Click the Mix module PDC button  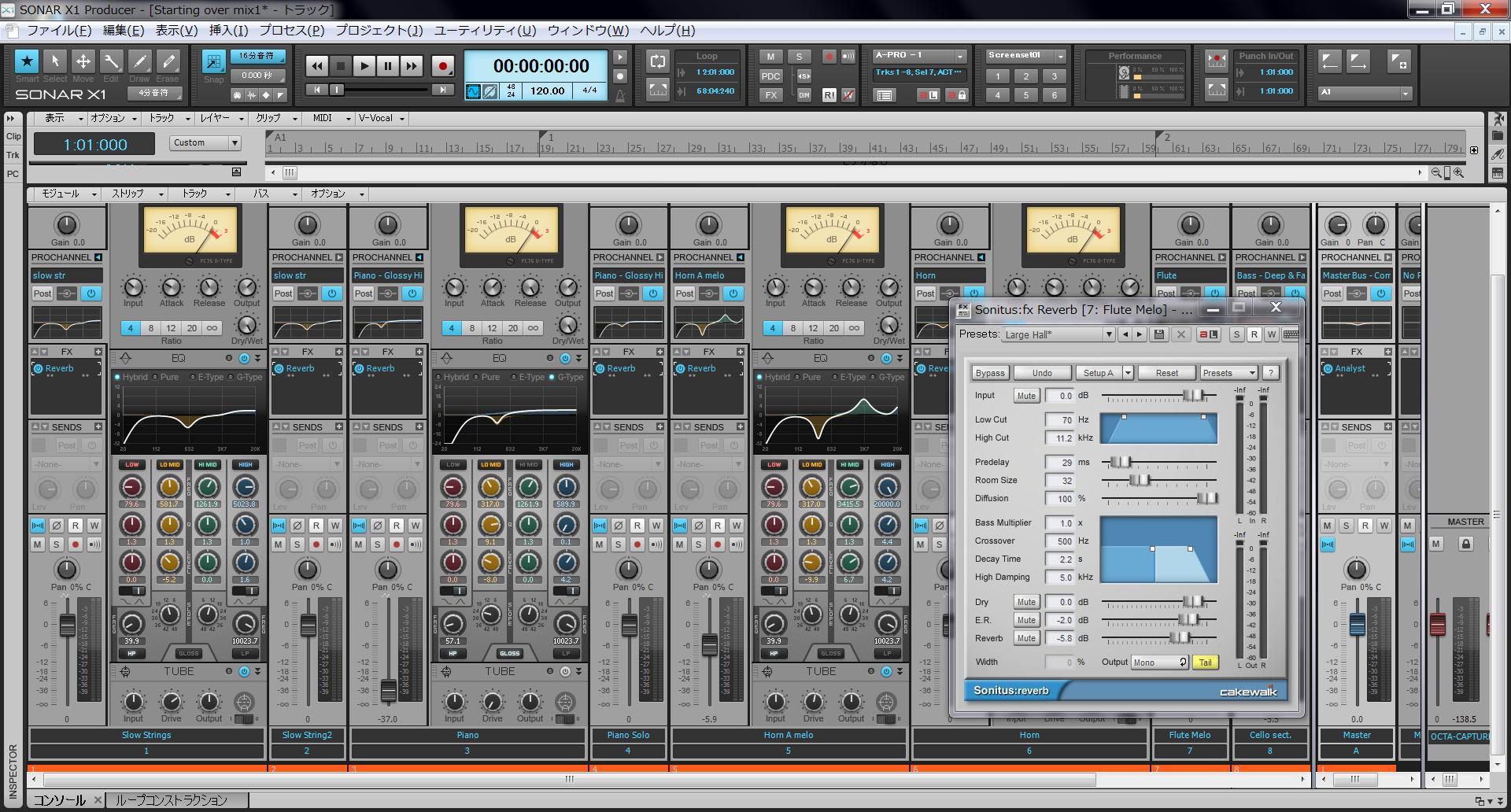click(x=770, y=76)
